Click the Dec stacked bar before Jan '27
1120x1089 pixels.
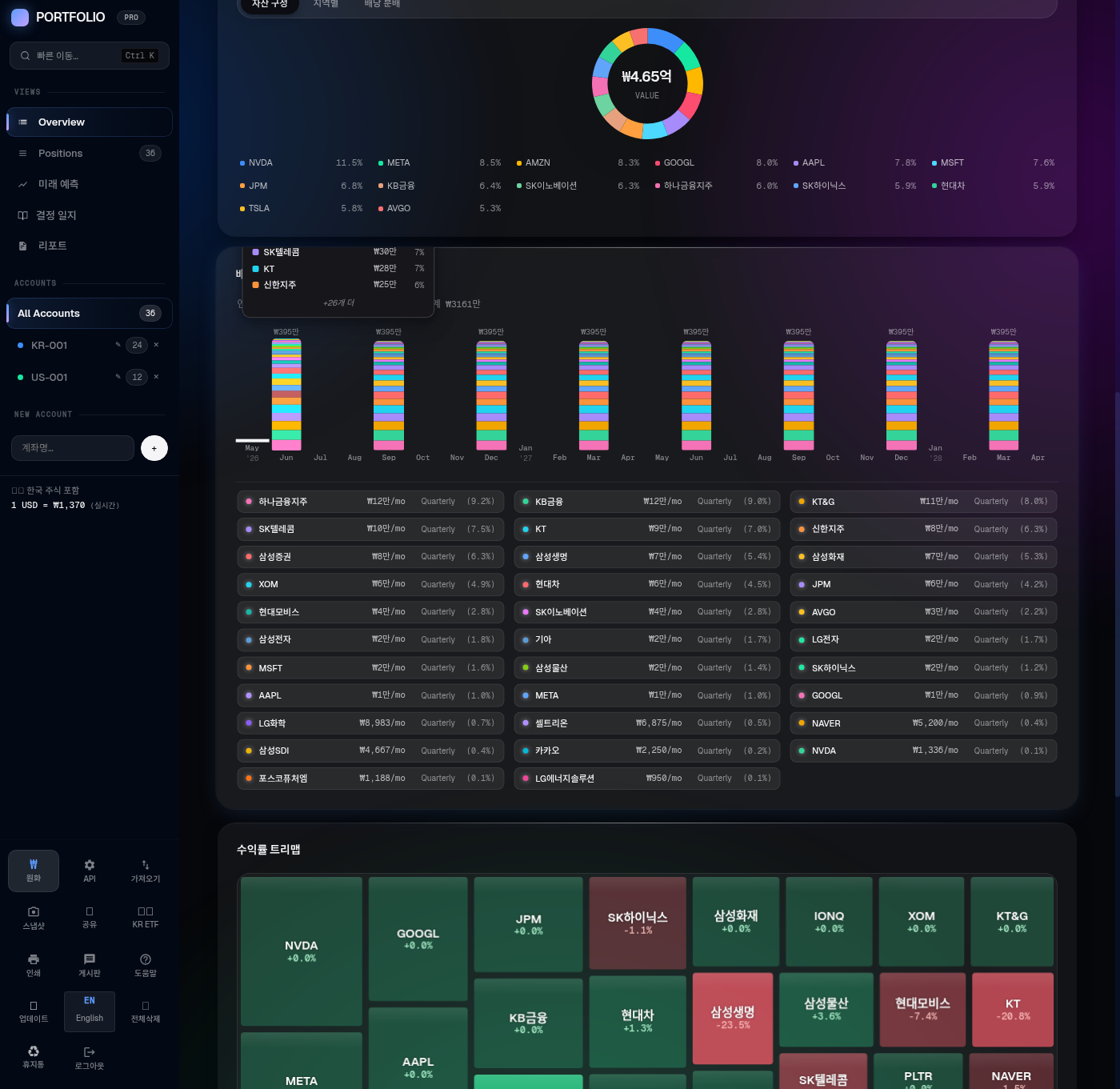pos(491,396)
